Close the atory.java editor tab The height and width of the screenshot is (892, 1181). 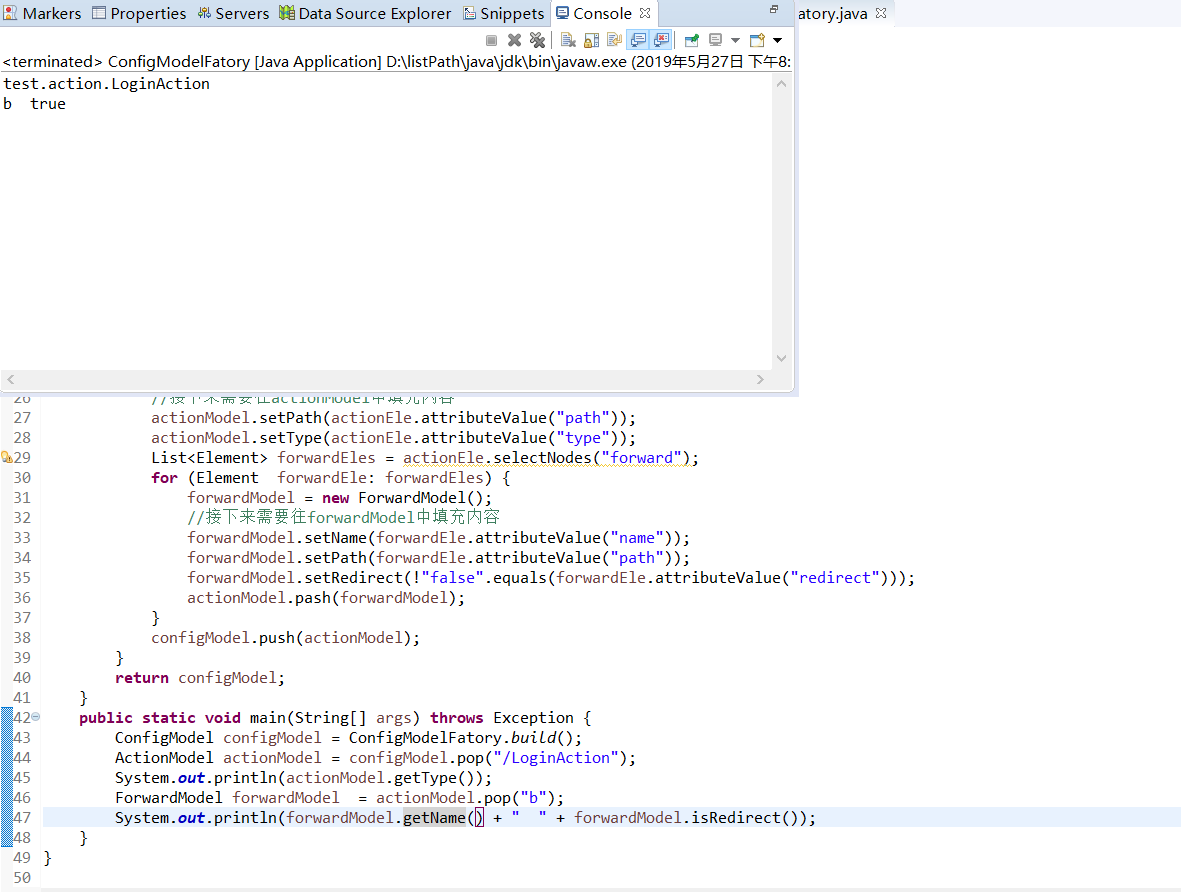881,14
